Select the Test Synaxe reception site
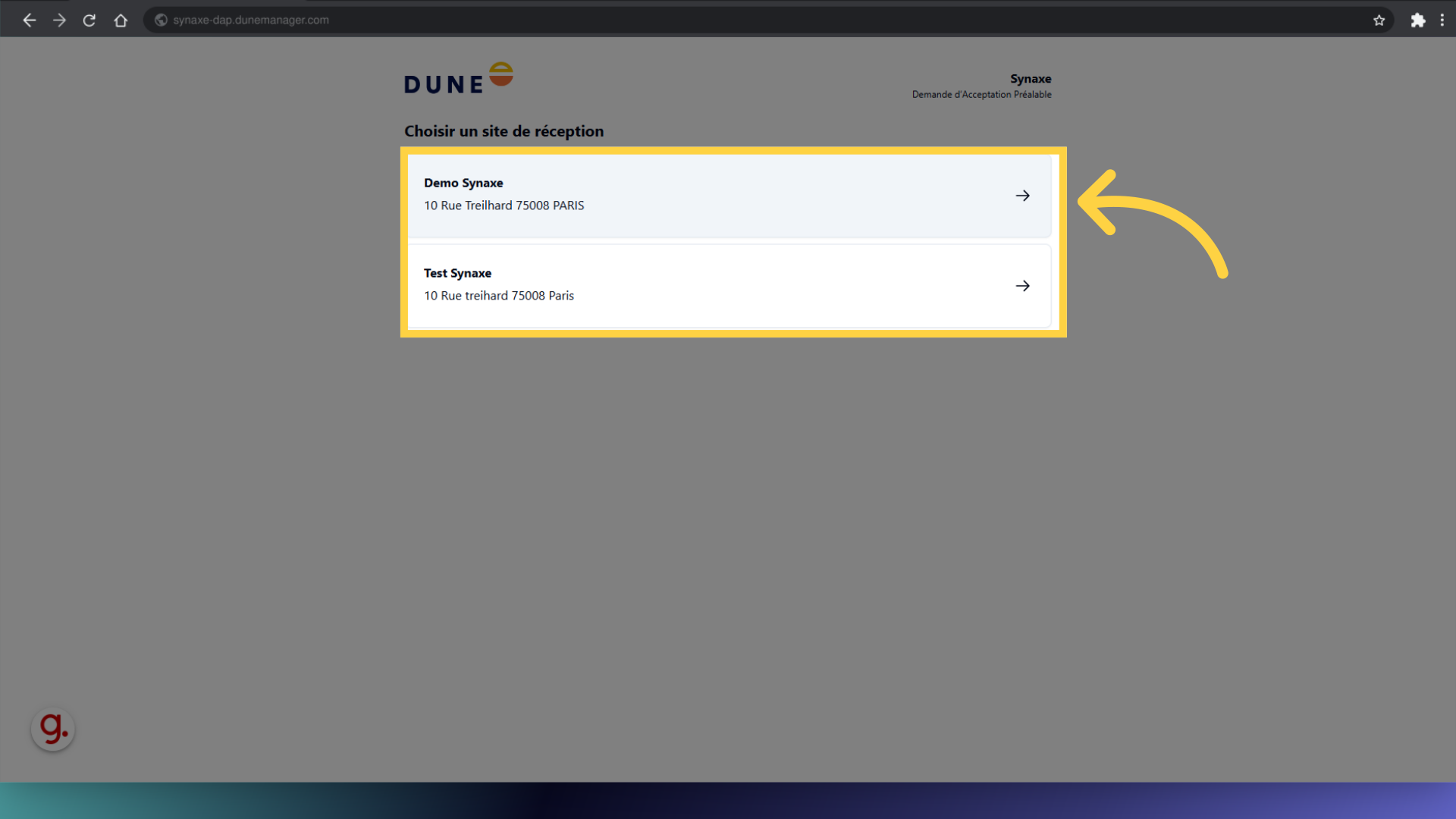 [x=728, y=285]
